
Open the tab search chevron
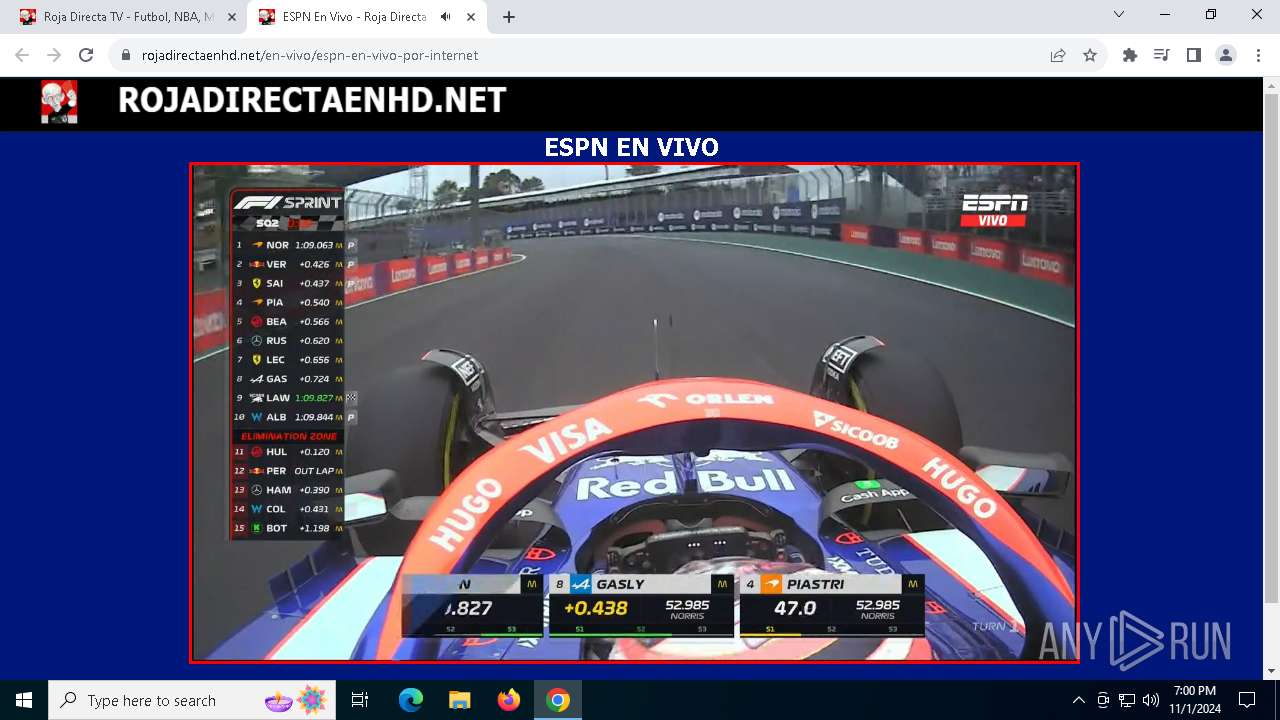point(1119,15)
